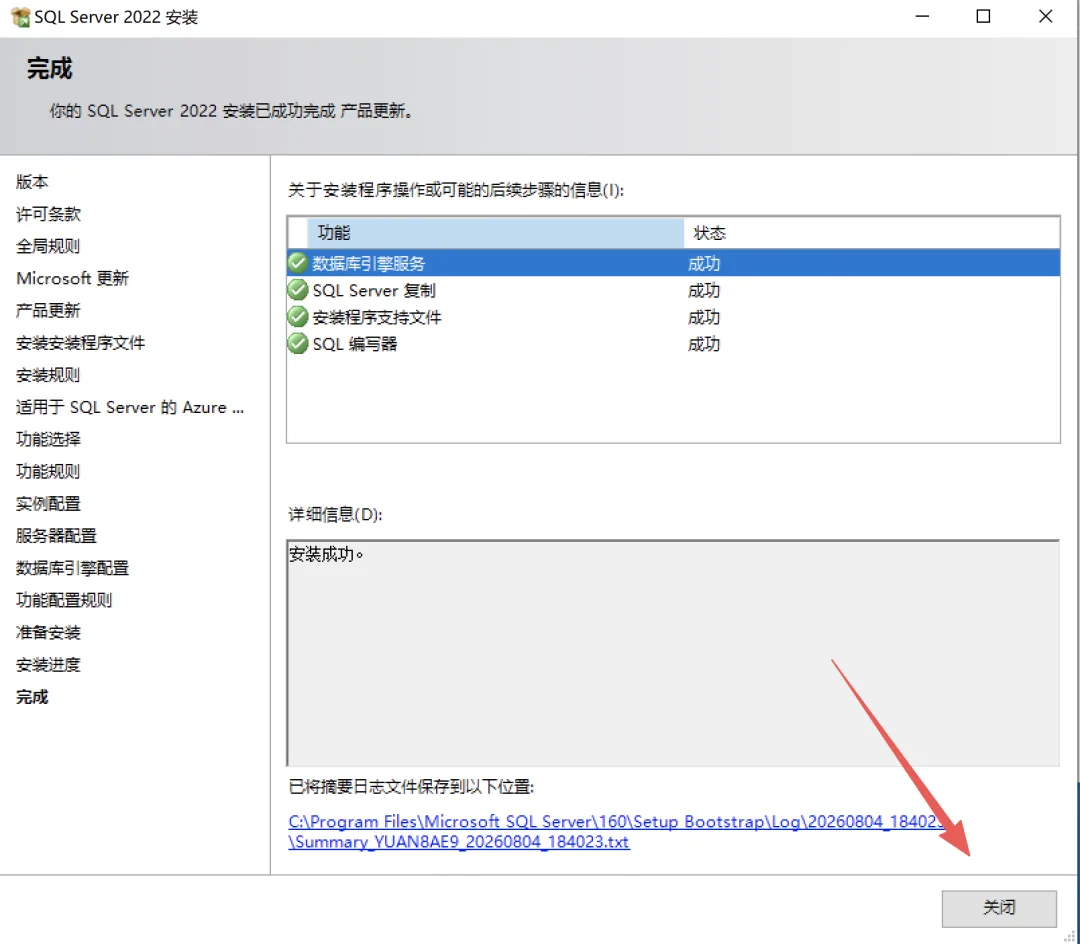Click the 全局规则 step in sidebar
1080x944 pixels.
pos(48,246)
